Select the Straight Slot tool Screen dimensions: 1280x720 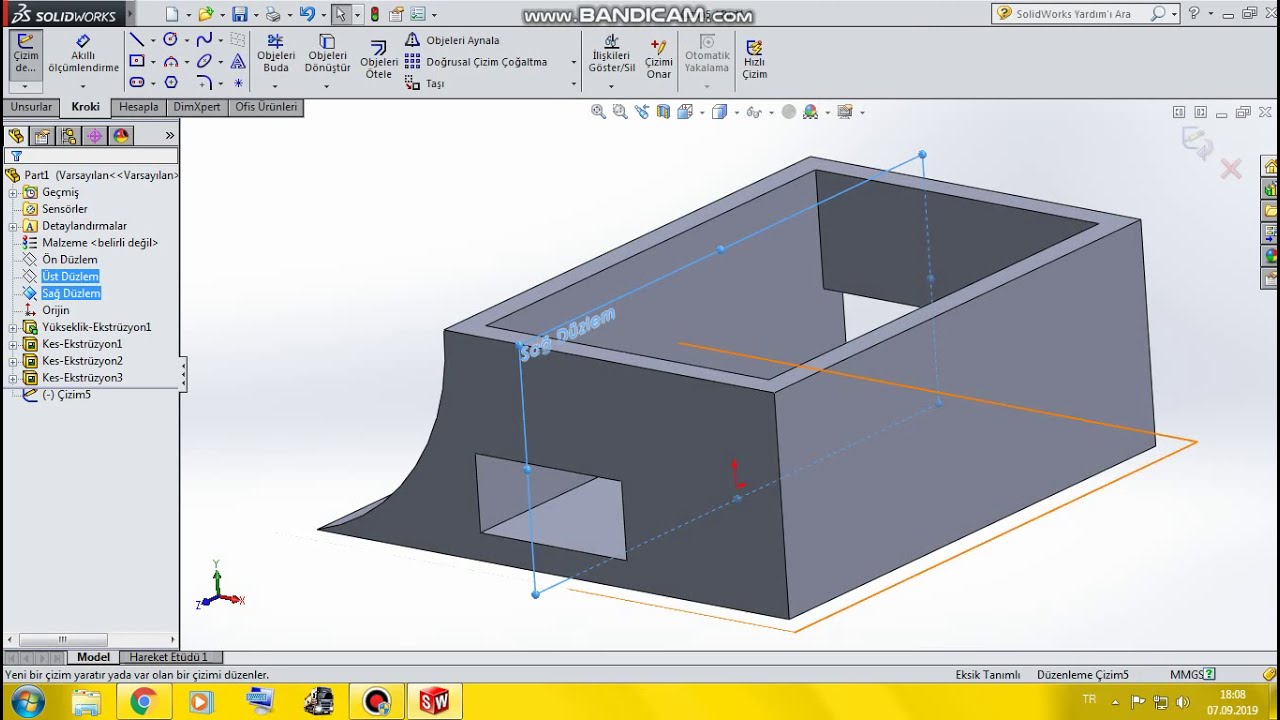pyautogui.click(x=137, y=82)
